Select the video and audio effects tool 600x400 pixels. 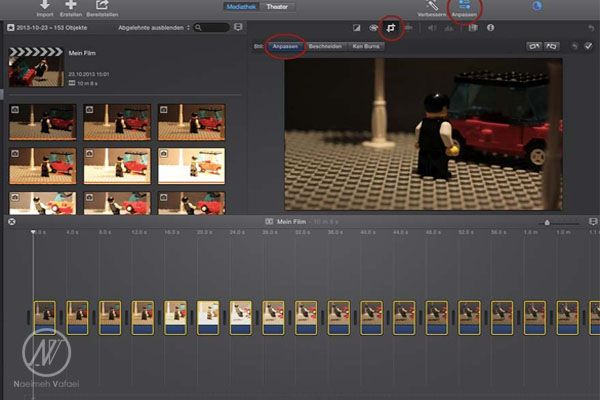click(473, 28)
